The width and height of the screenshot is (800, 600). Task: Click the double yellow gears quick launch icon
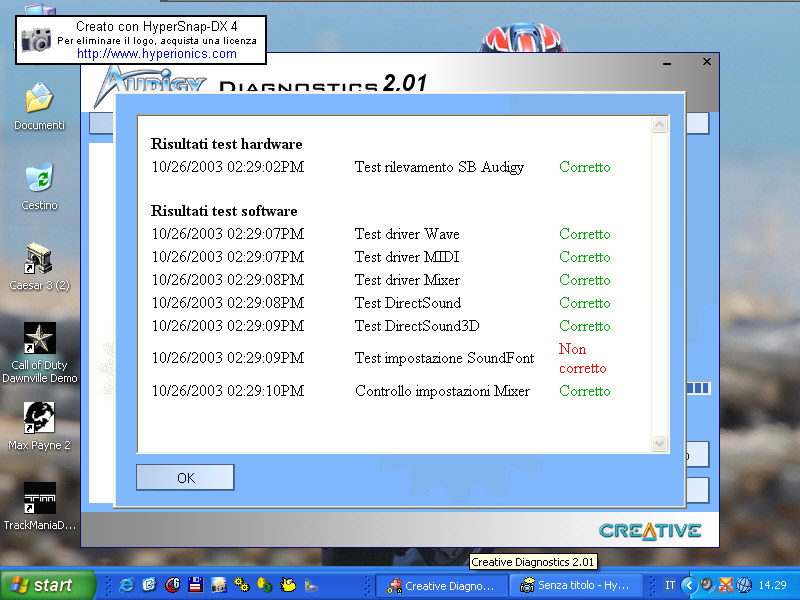point(242,585)
